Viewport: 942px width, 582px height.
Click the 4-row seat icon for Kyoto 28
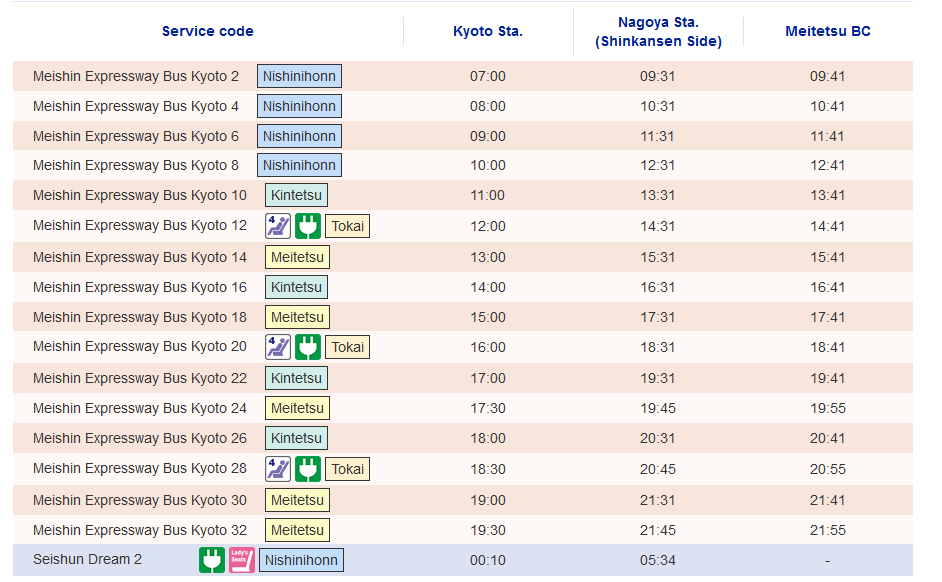278,469
